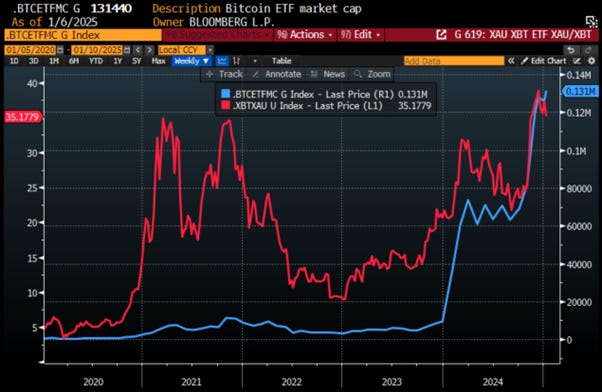Select the 1D time range
This screenshot has width=602, height=392.
[14, 61]
